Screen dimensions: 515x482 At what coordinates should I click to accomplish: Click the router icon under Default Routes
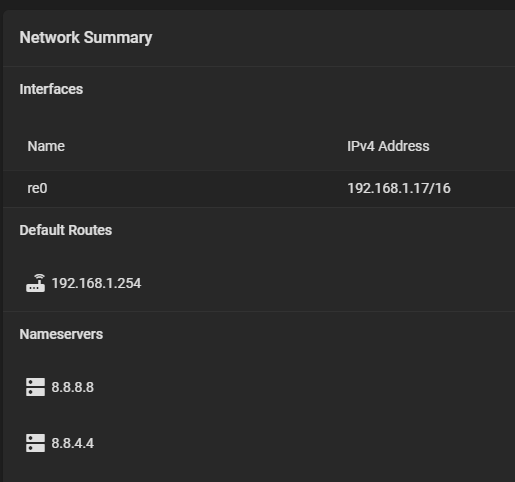(36, 283)
